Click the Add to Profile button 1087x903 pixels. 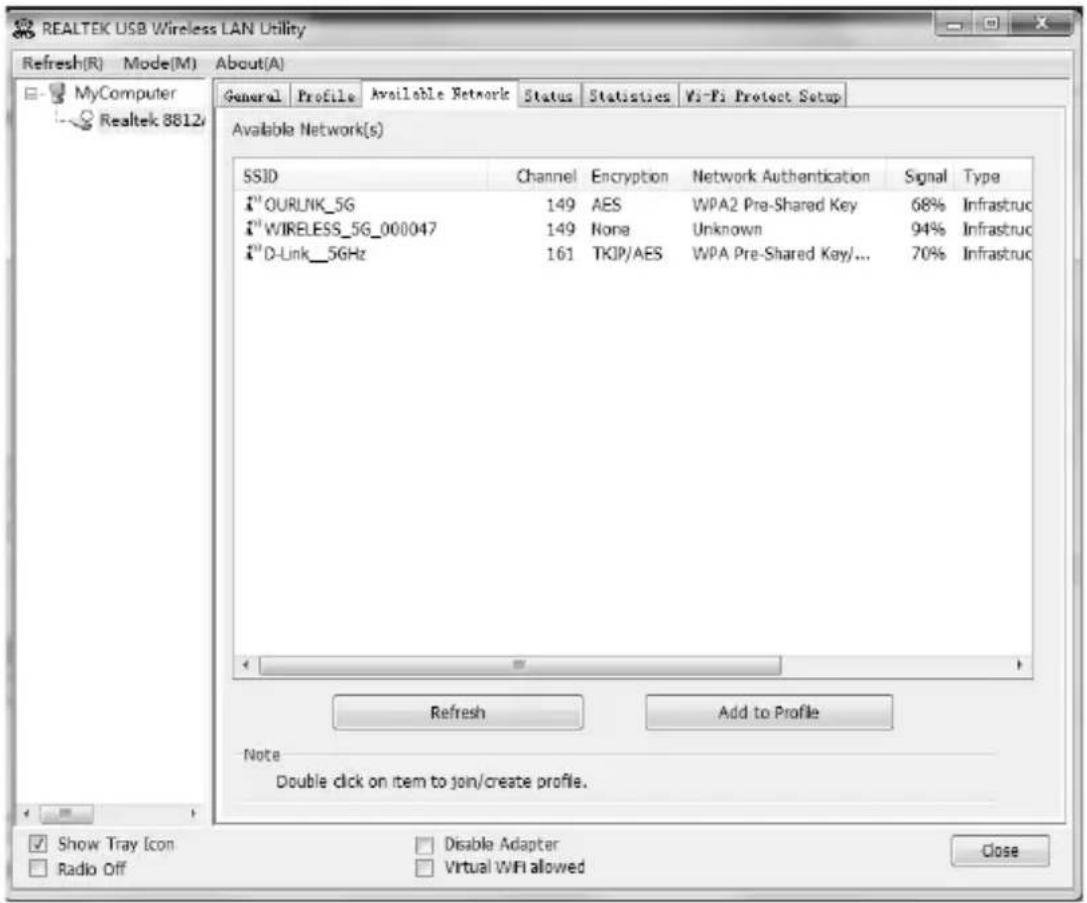tap(769, 712)
